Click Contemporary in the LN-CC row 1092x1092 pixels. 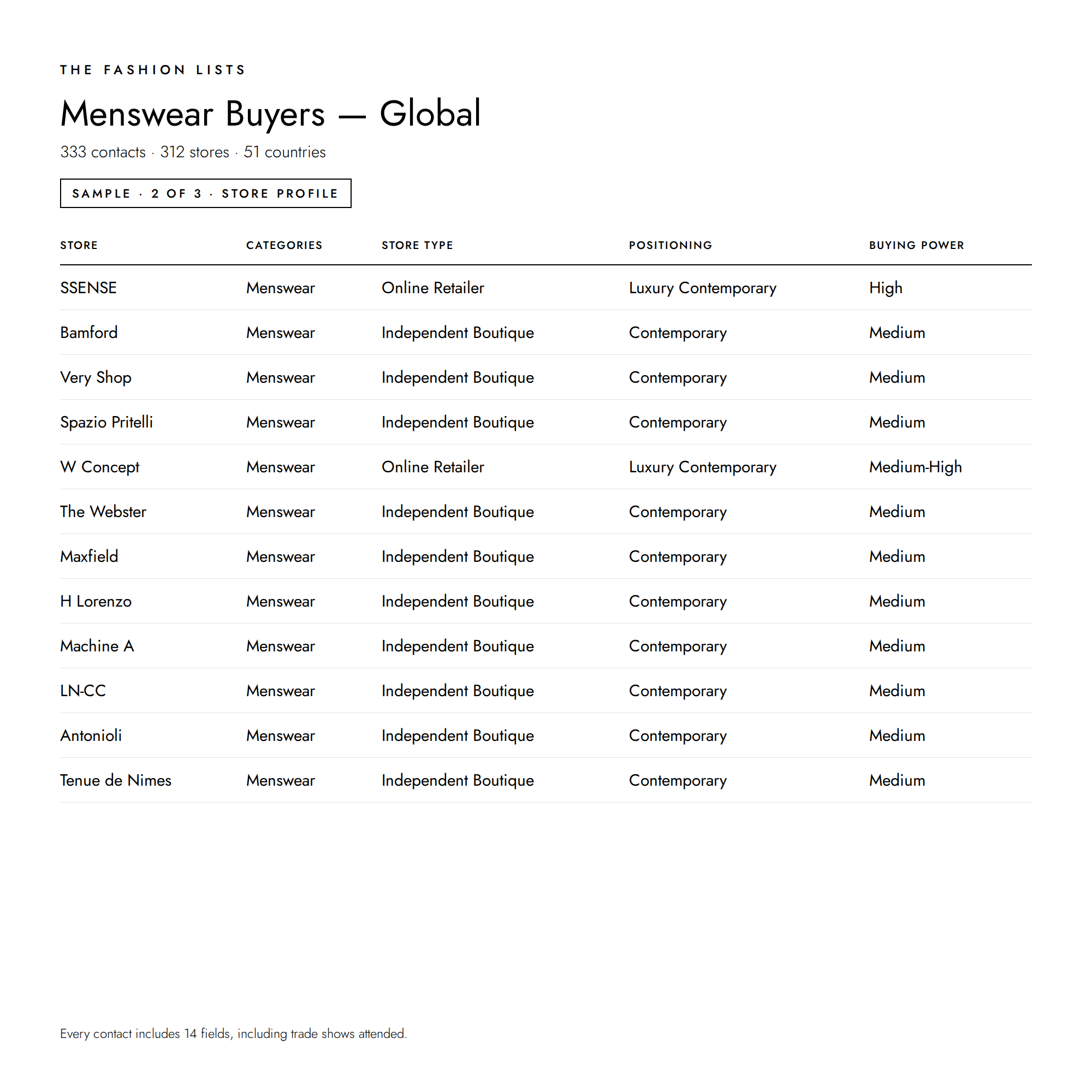(678, 691)
